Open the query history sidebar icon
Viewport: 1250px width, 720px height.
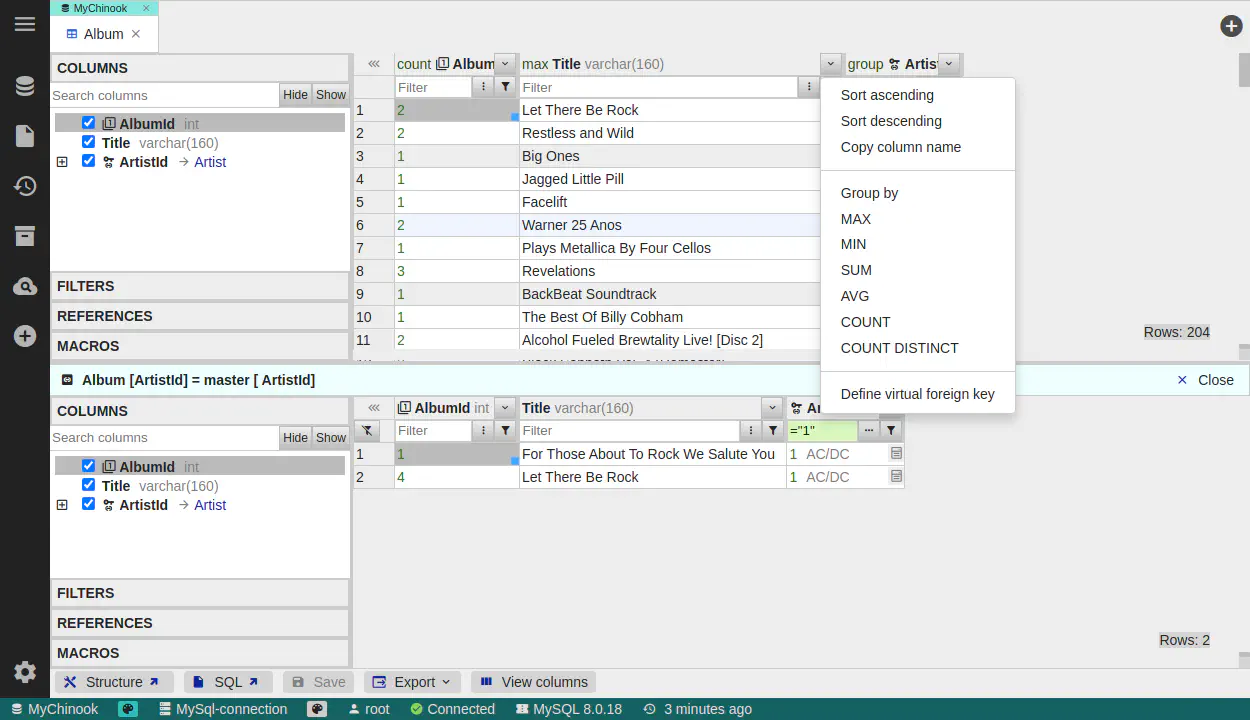pos(25,186)
